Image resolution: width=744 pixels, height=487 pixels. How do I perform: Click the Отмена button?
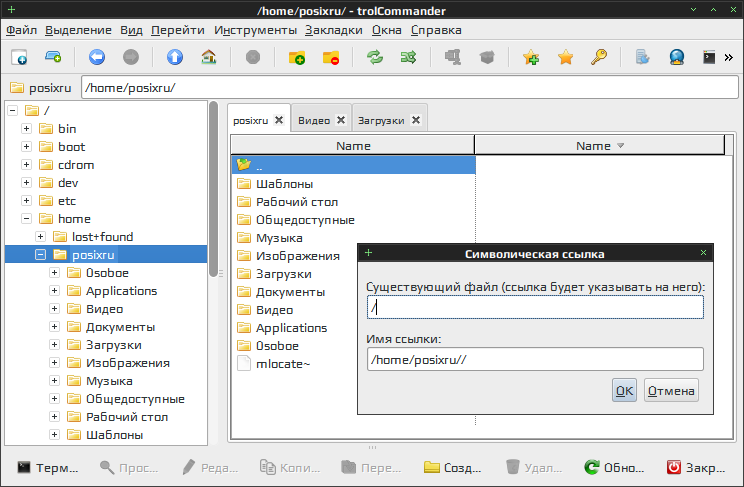(671, 391)
